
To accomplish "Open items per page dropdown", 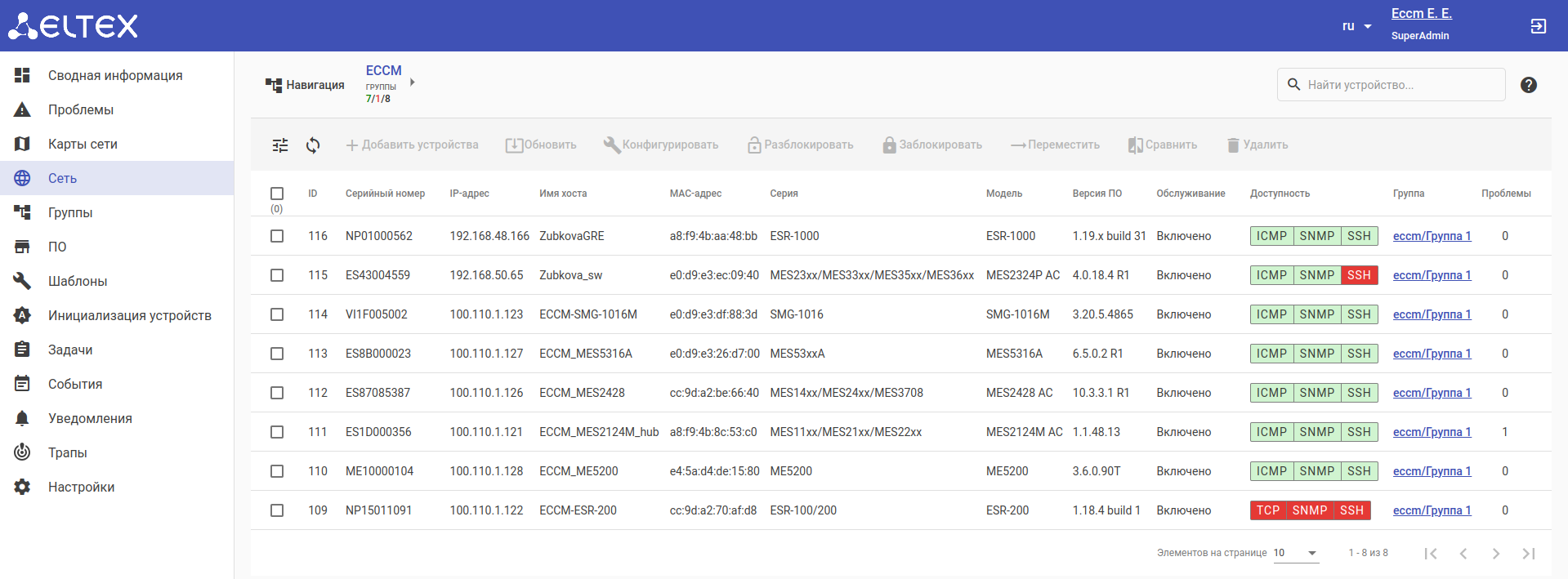I will click(1295, 554).
